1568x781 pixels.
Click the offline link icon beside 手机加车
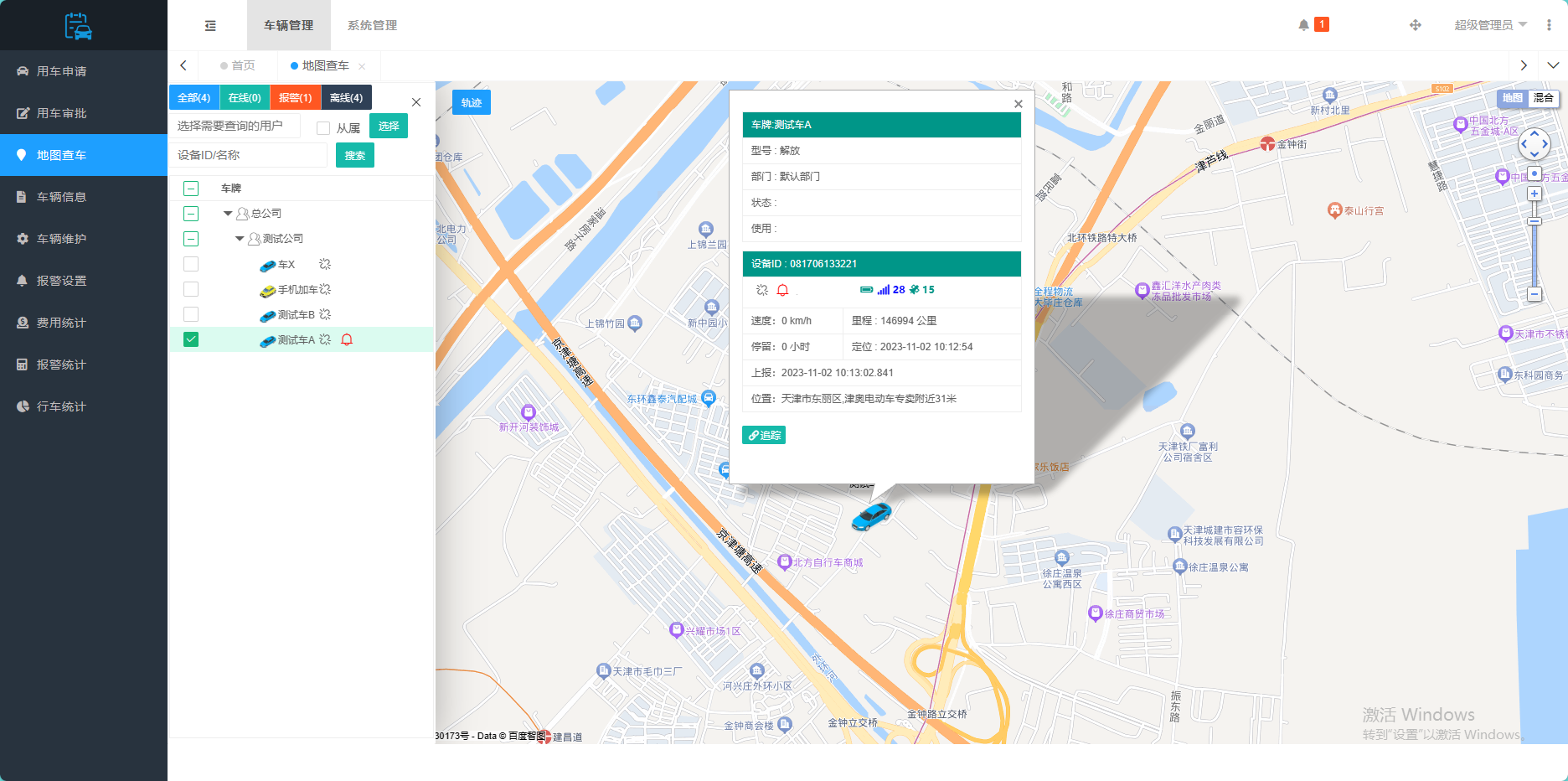pos(325,289)
